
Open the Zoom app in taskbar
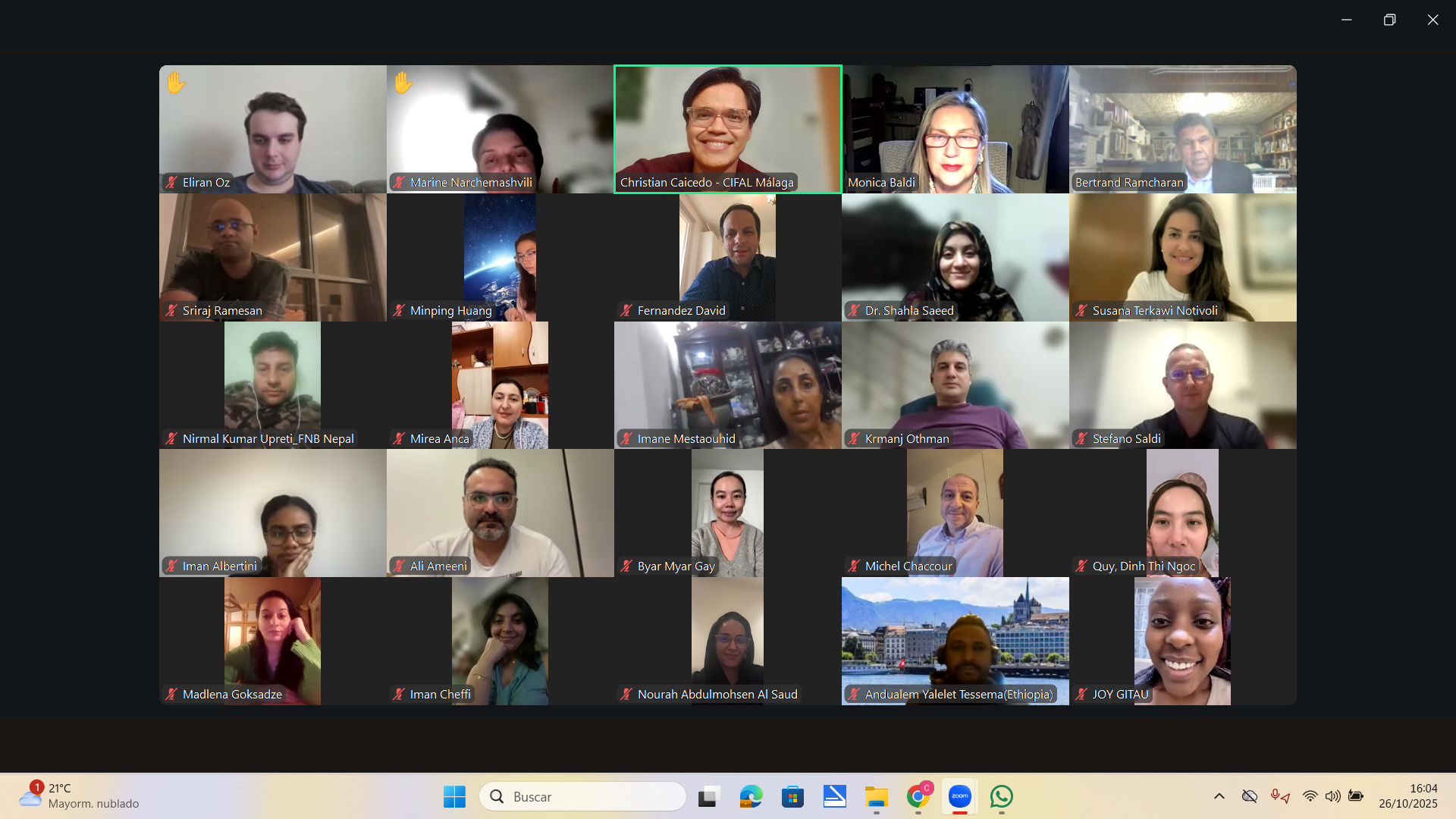point(959,796)
